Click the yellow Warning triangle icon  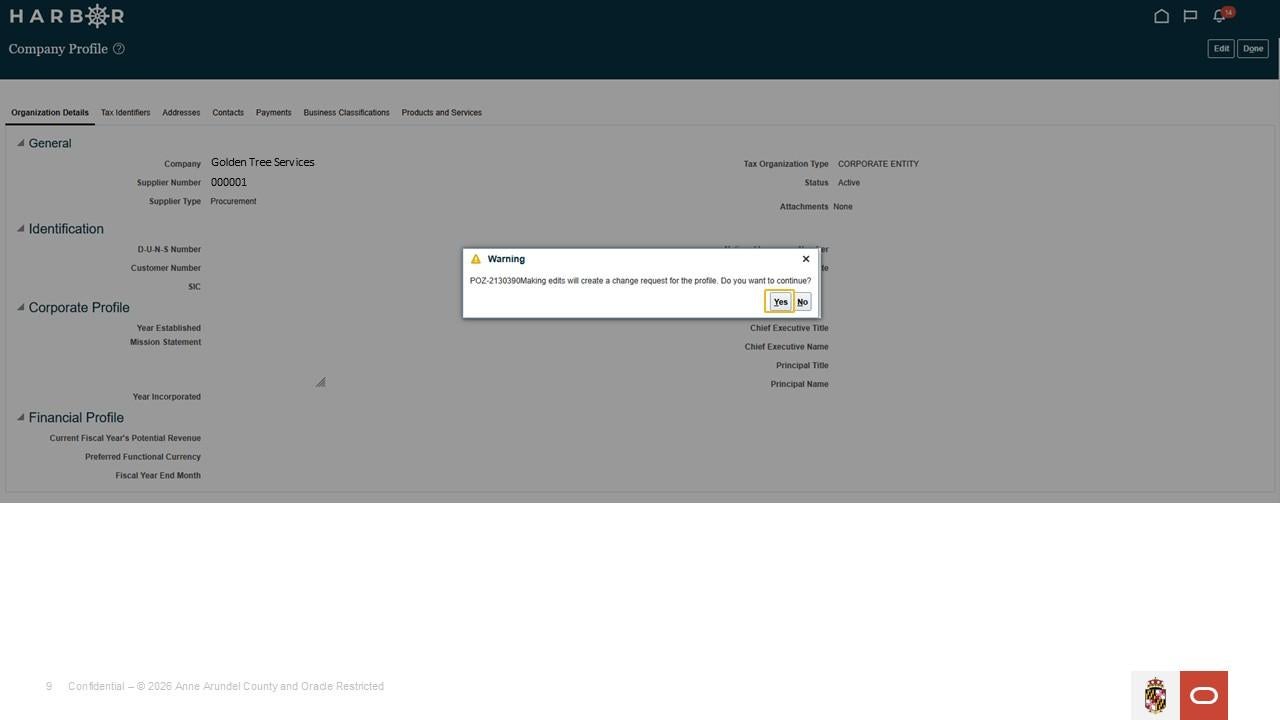(x=475, y=259)
